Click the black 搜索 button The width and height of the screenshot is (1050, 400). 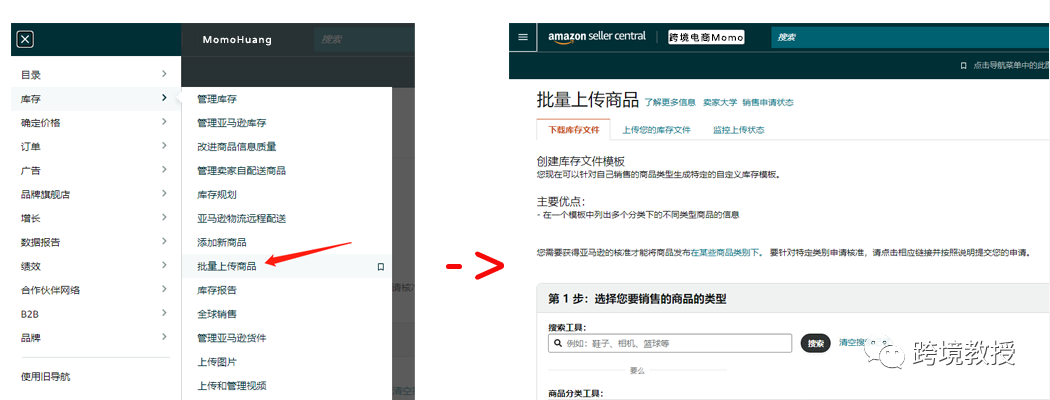[816, 343]
